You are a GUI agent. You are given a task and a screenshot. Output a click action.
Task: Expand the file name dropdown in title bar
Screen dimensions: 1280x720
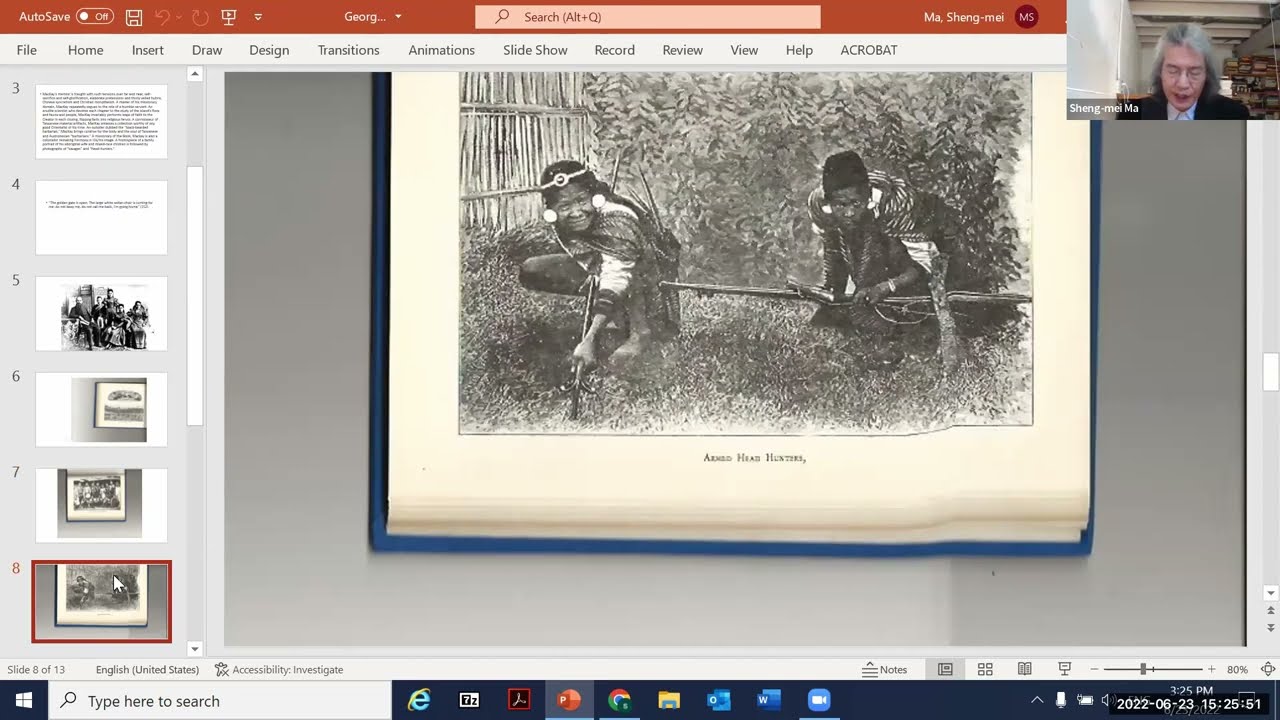click(398, 17)
